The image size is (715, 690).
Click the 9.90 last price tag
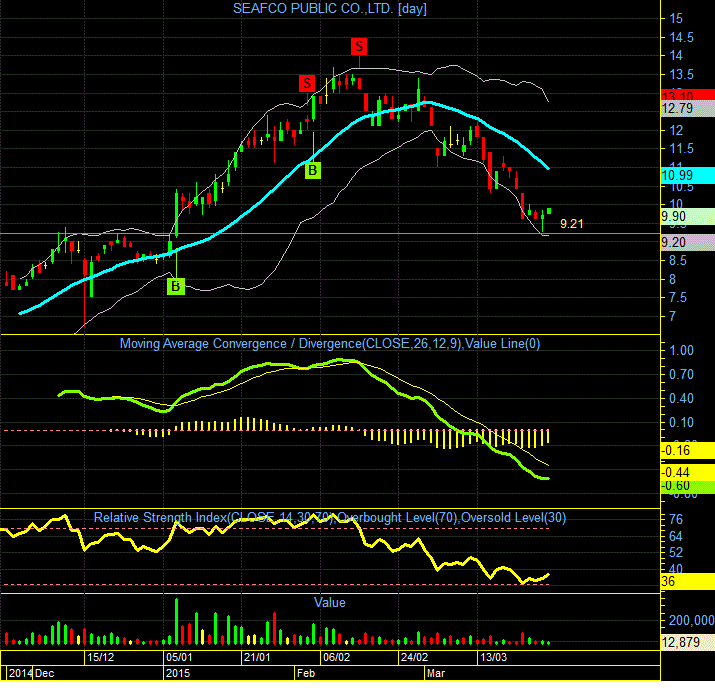pos(688,217)
